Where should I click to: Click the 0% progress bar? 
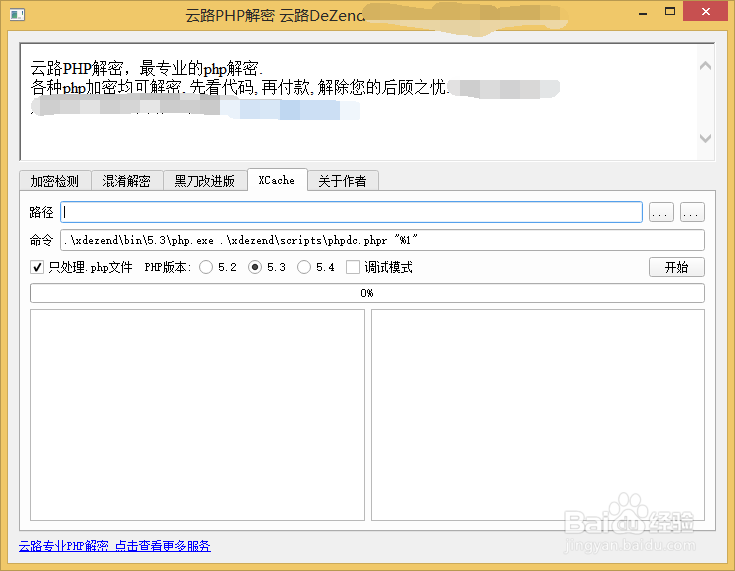pos(367,293)
